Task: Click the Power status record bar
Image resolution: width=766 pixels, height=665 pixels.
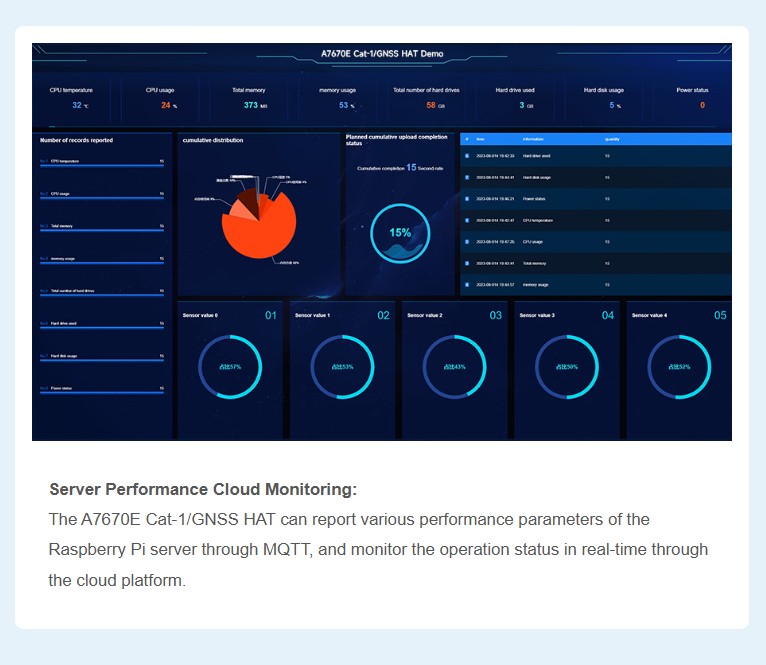Action: click(102, 393)
